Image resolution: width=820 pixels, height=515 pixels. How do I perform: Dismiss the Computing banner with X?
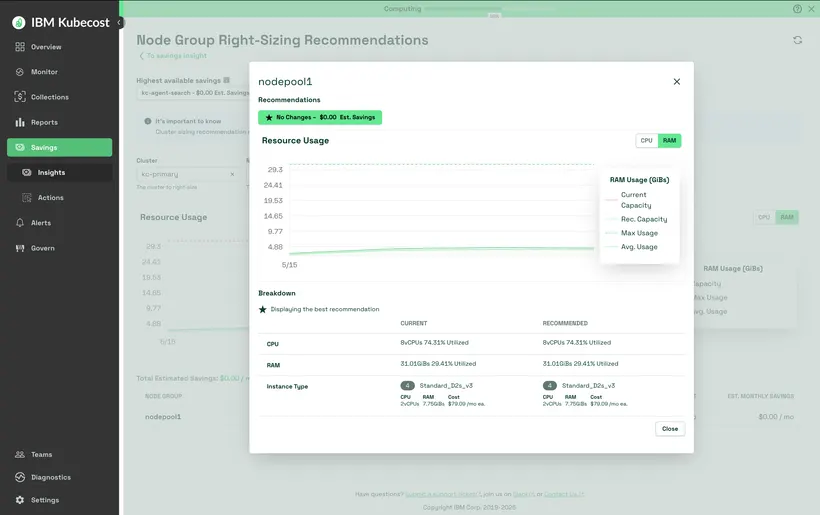[811, 9]
